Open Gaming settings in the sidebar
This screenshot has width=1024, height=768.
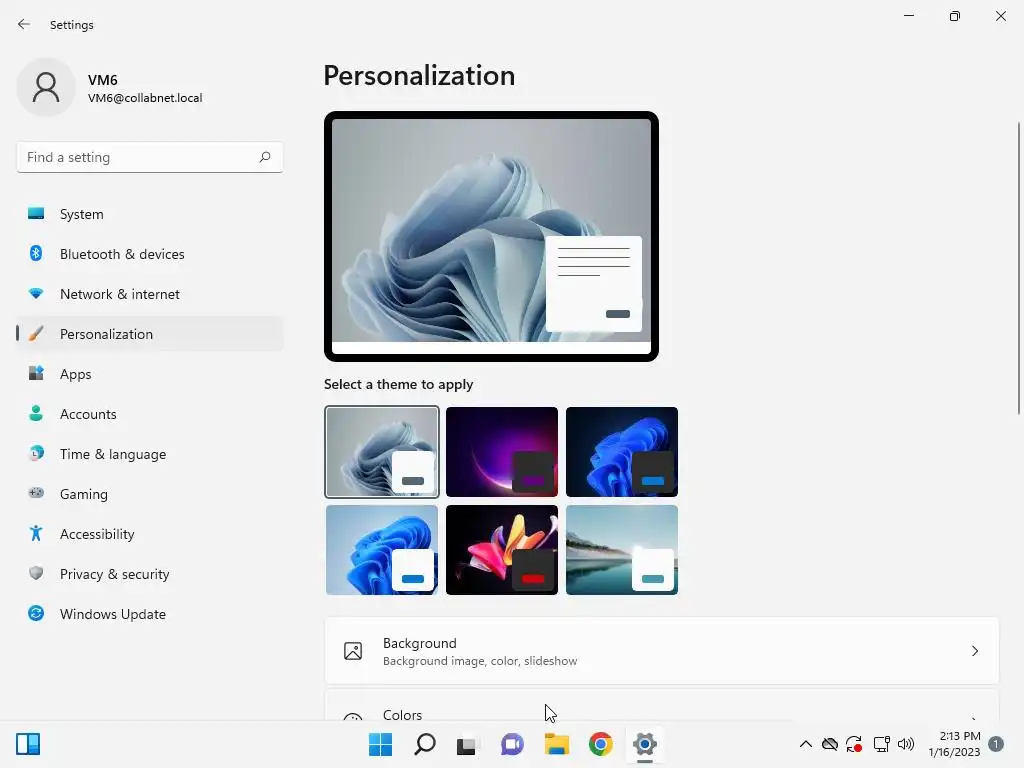(x=150, y=494)
